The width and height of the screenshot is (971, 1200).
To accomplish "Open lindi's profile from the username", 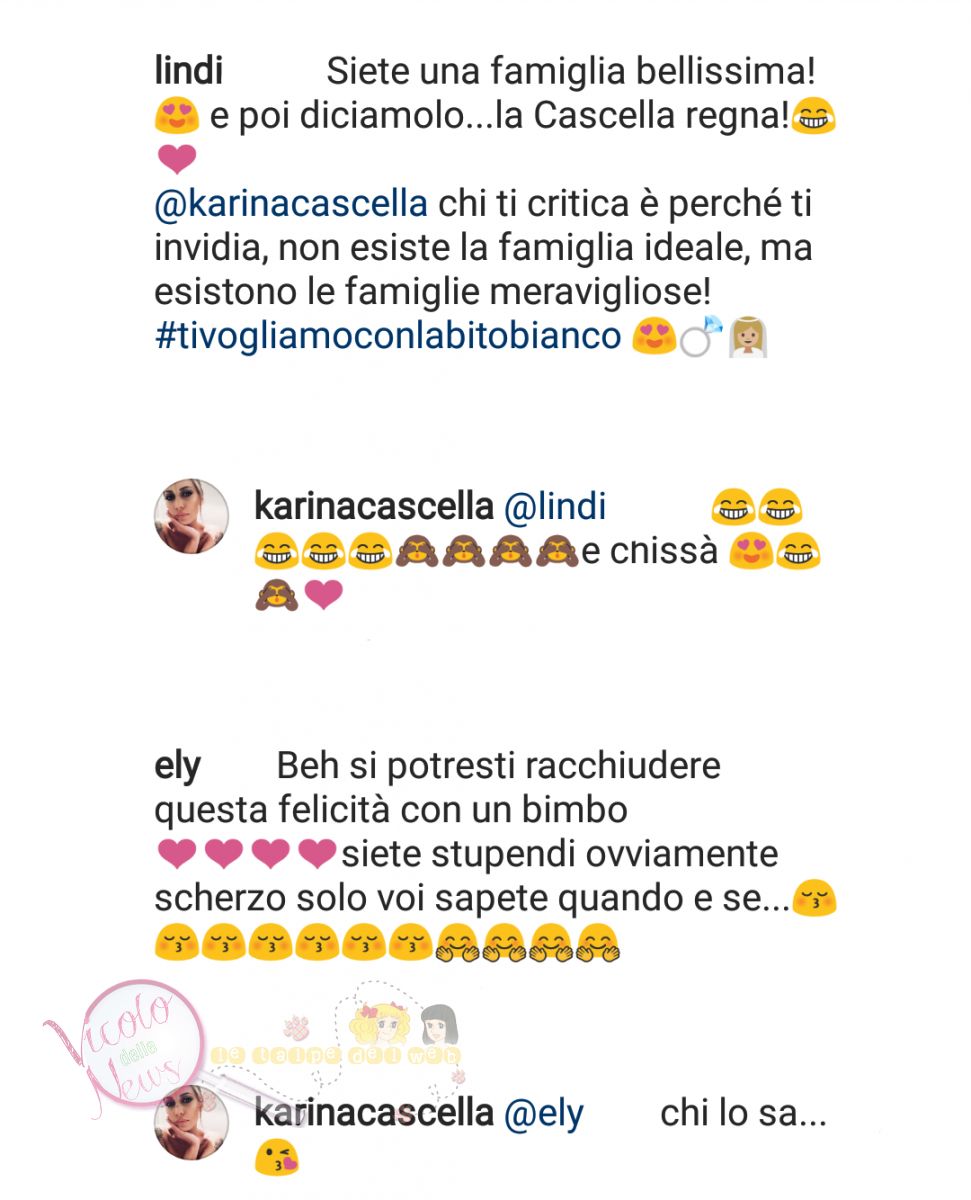I will point(189,72).
